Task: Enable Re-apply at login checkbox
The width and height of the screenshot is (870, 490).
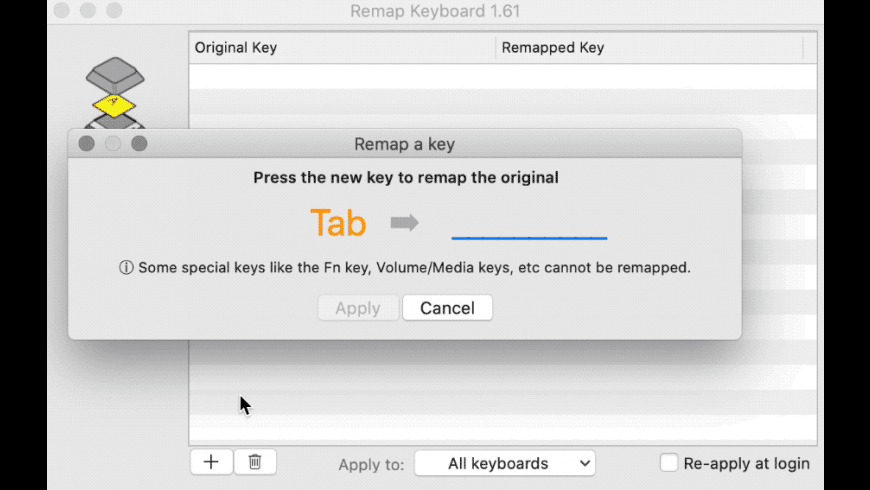Action: [669, 463]
